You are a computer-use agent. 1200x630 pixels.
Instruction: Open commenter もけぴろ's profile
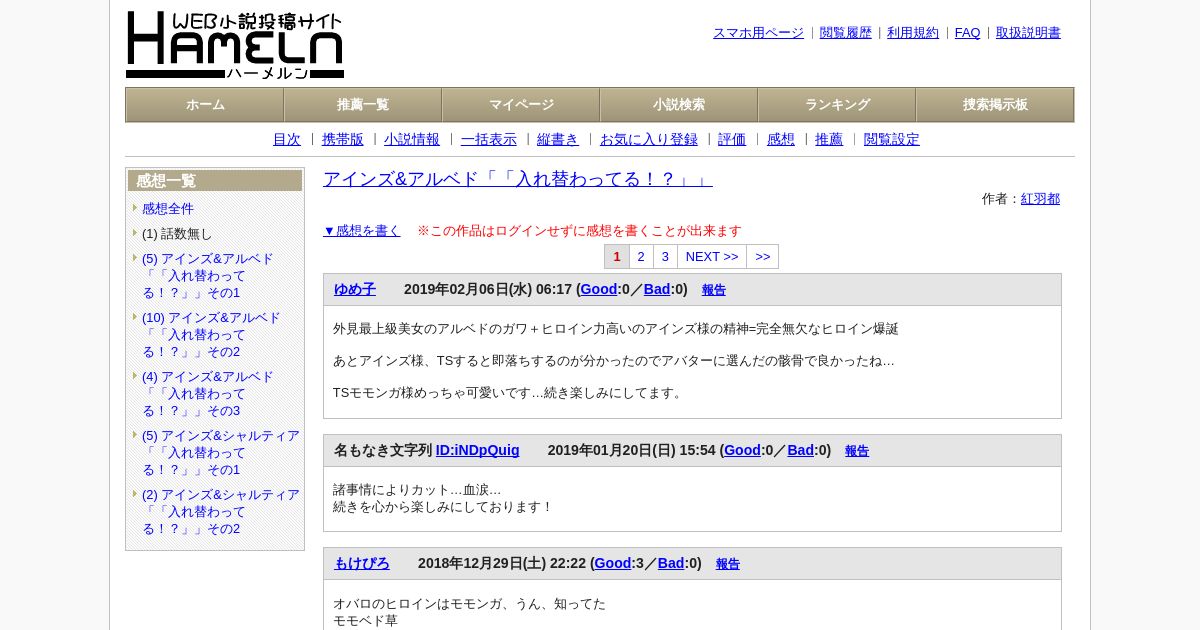point(362,564)
